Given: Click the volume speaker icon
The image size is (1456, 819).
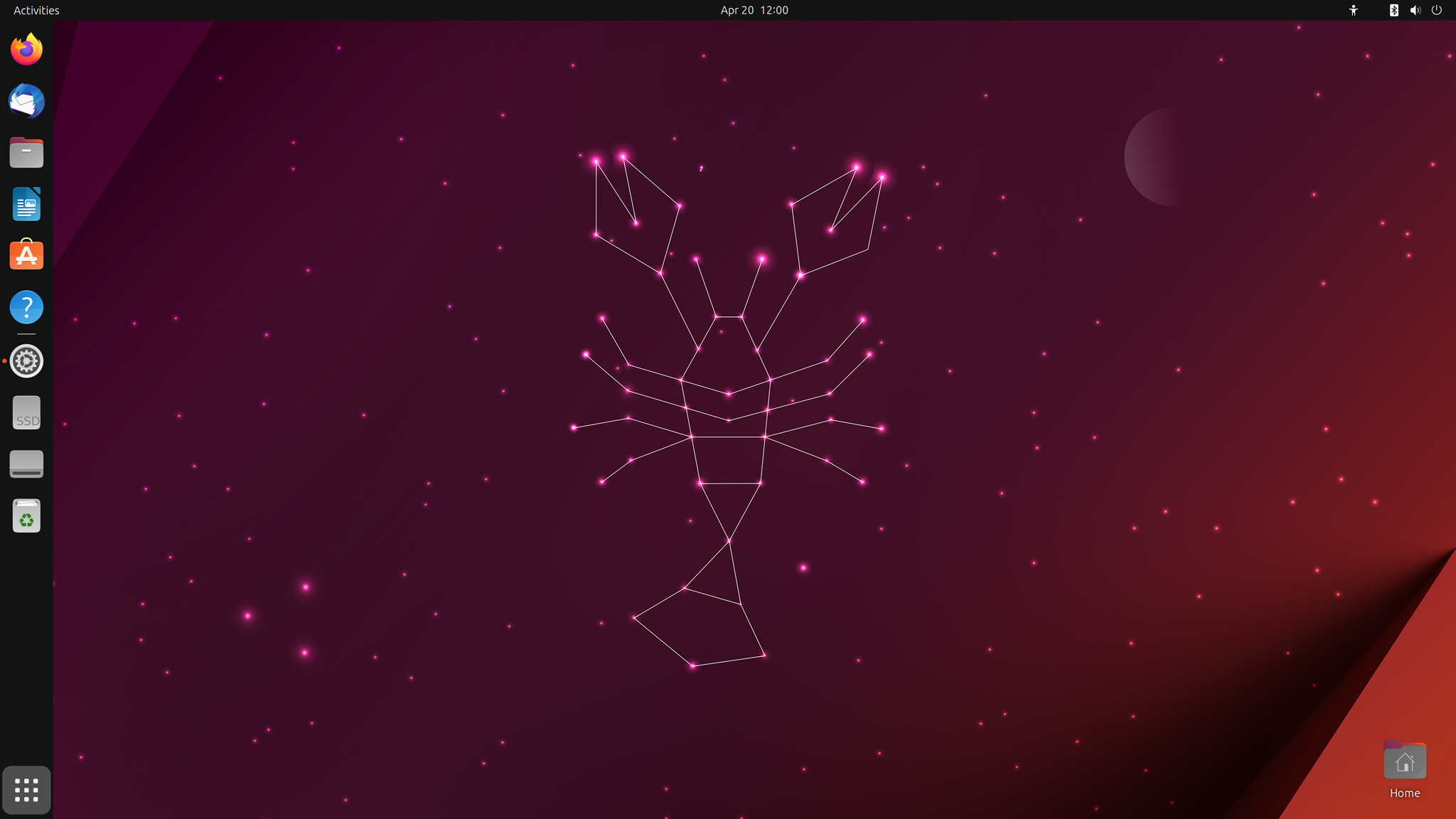Looking at the screenshot, I should click(1415, 10).
